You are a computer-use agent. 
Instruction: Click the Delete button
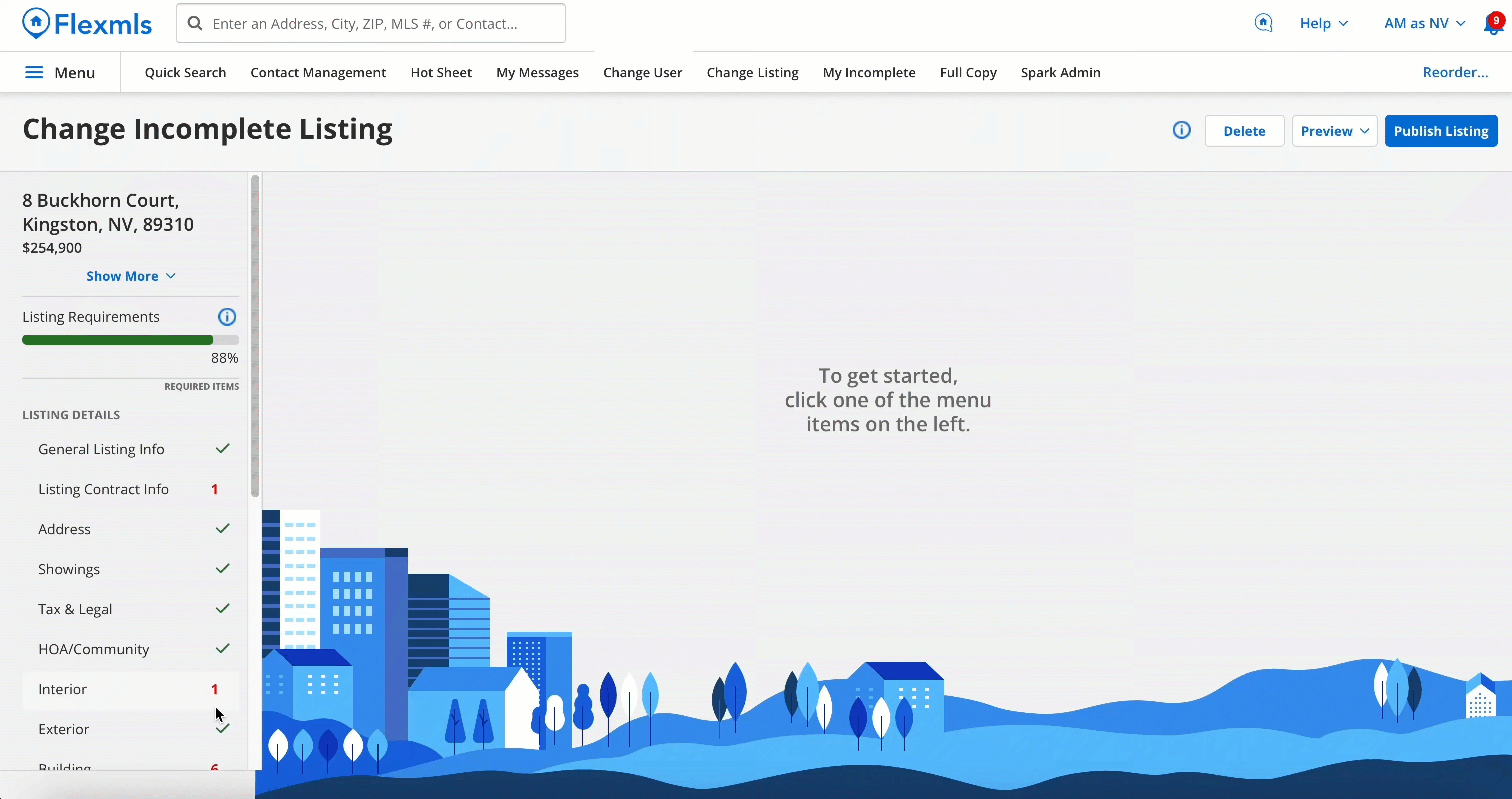(1244, 130)
